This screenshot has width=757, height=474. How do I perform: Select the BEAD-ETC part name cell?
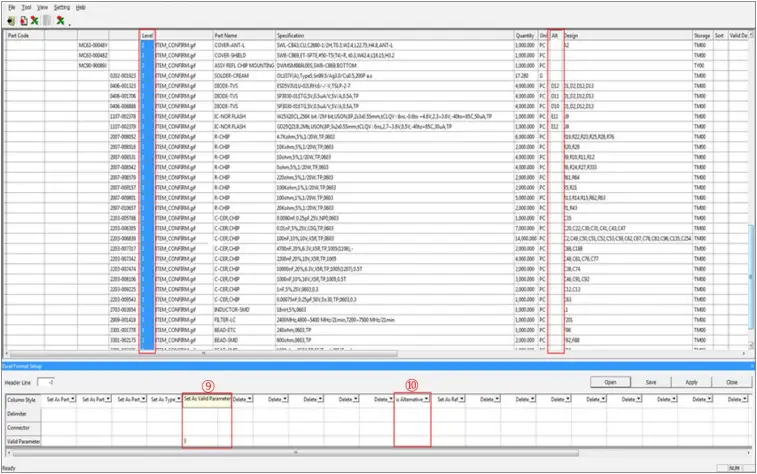click(x=244, y=330)
